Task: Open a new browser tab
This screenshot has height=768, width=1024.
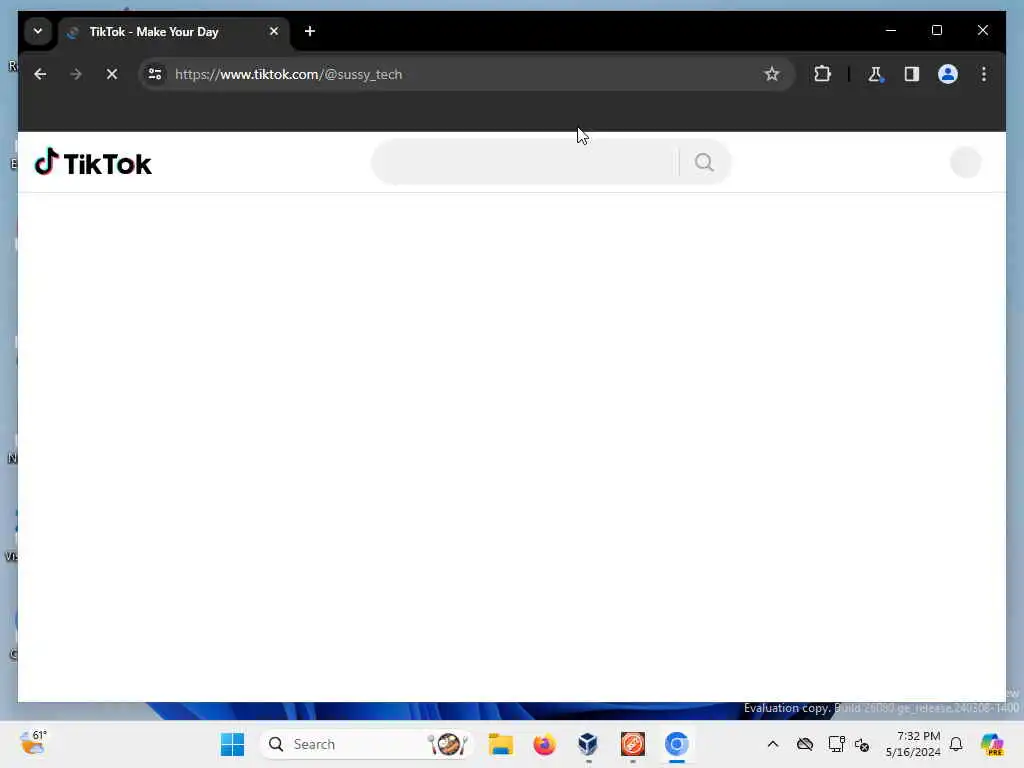Action: click(x=310, y=31)
